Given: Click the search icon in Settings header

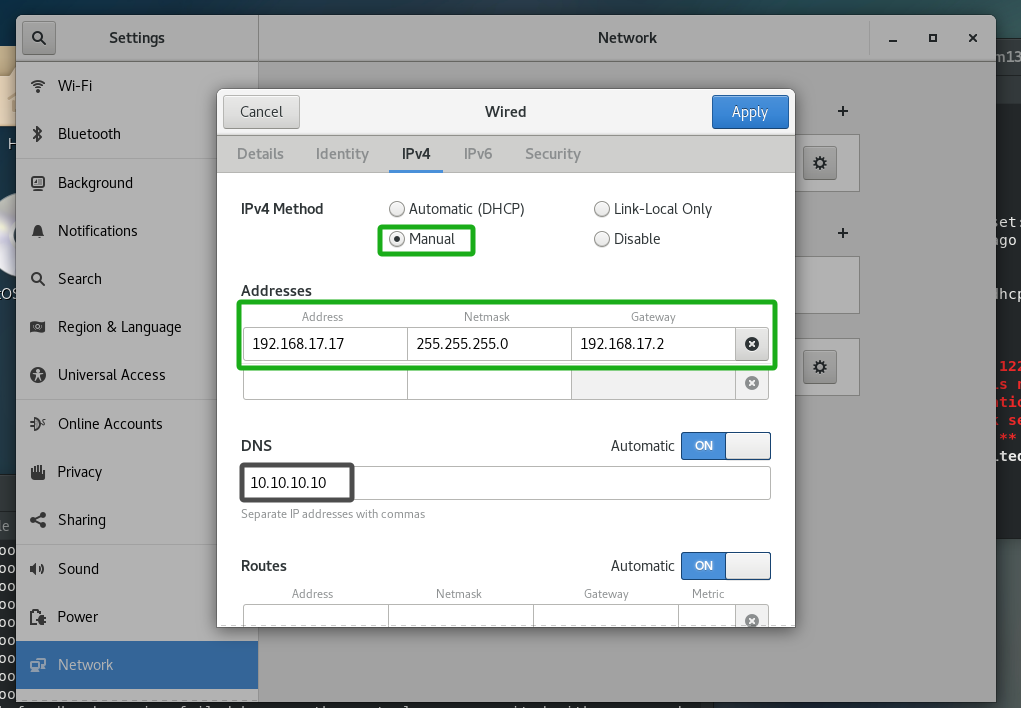Looking at the screenshot, I should coord(38,38).
